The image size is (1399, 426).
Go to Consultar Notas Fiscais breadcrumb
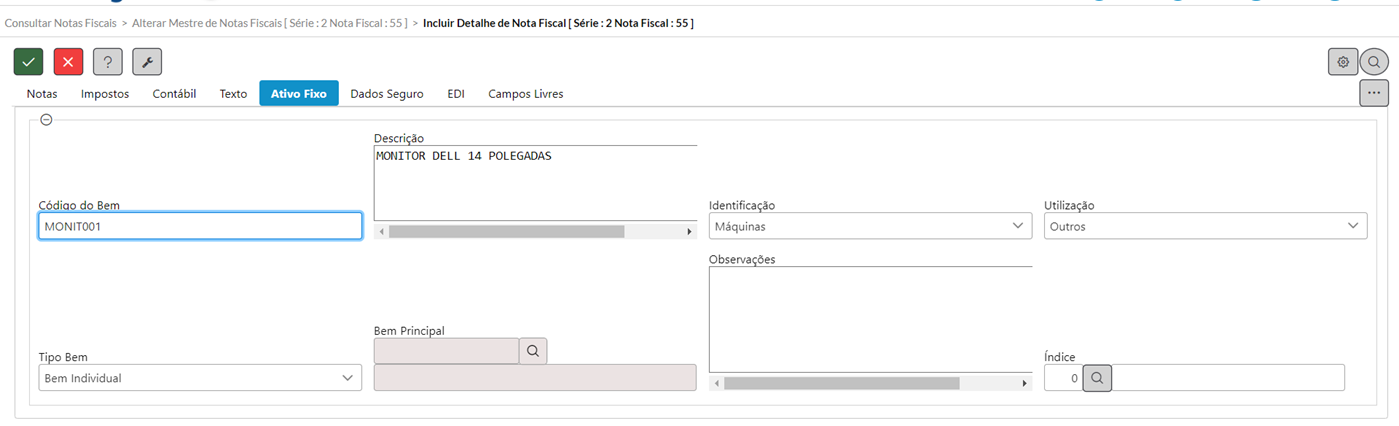[x=61, y=22]
